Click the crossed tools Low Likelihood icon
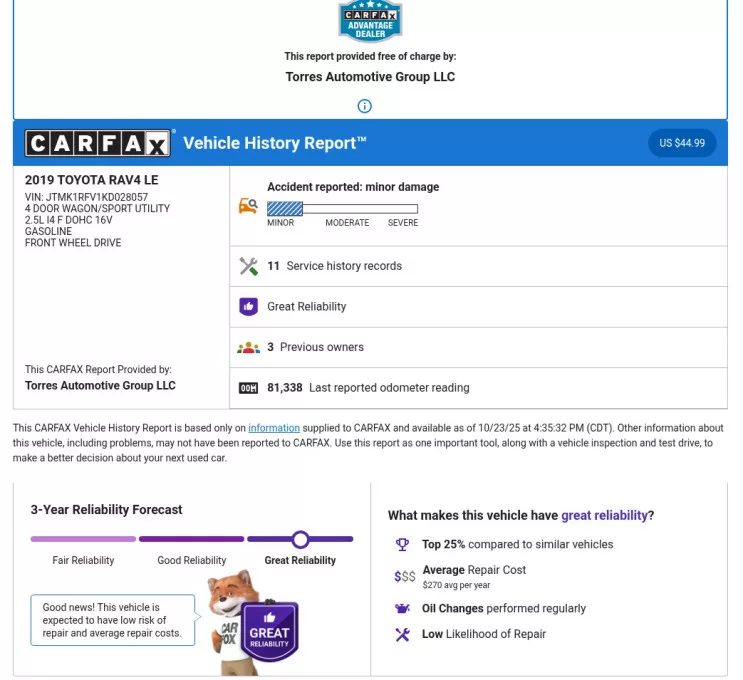Image resolution: width=743 pixels, height=680 pixels. coord(403,634)
